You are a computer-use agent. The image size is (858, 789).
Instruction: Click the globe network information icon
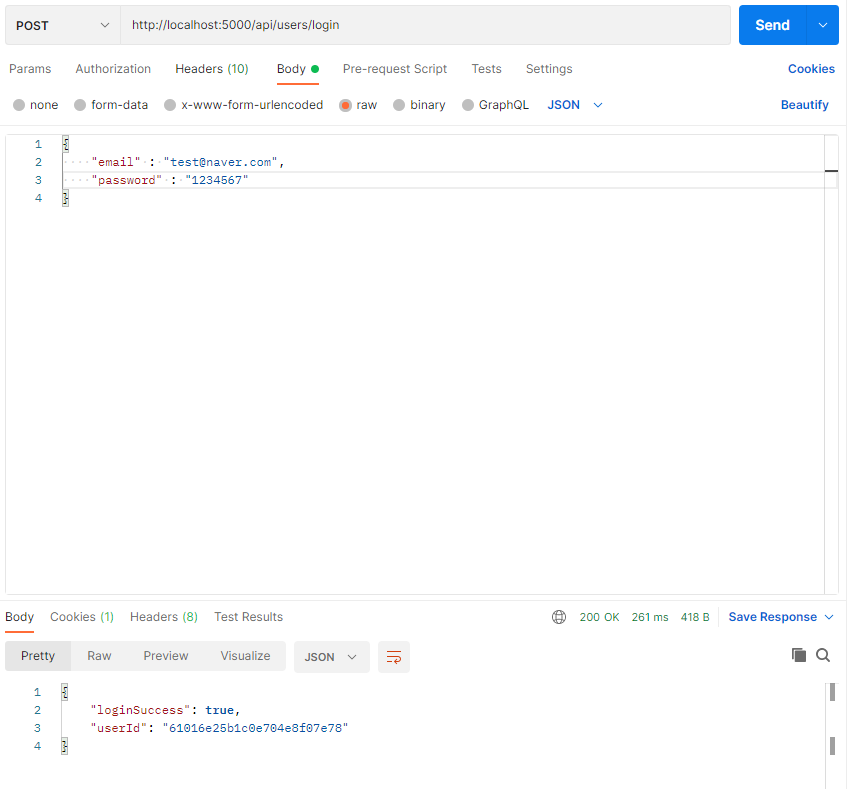(559, 617)
